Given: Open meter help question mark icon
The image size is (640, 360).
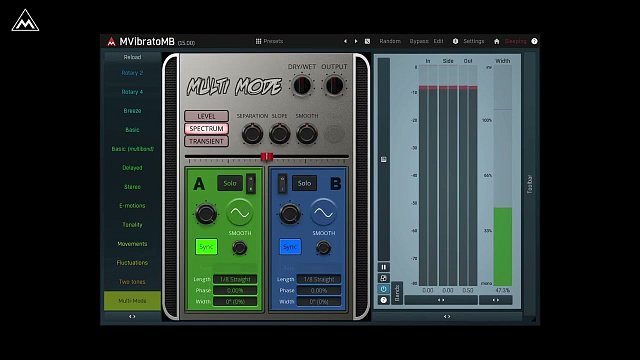Looking at the screenshot, I should 384,300.
